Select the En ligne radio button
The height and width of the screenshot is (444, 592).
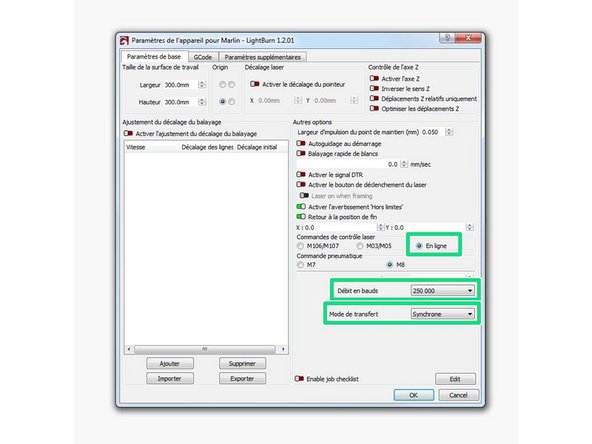coord(419,246)
